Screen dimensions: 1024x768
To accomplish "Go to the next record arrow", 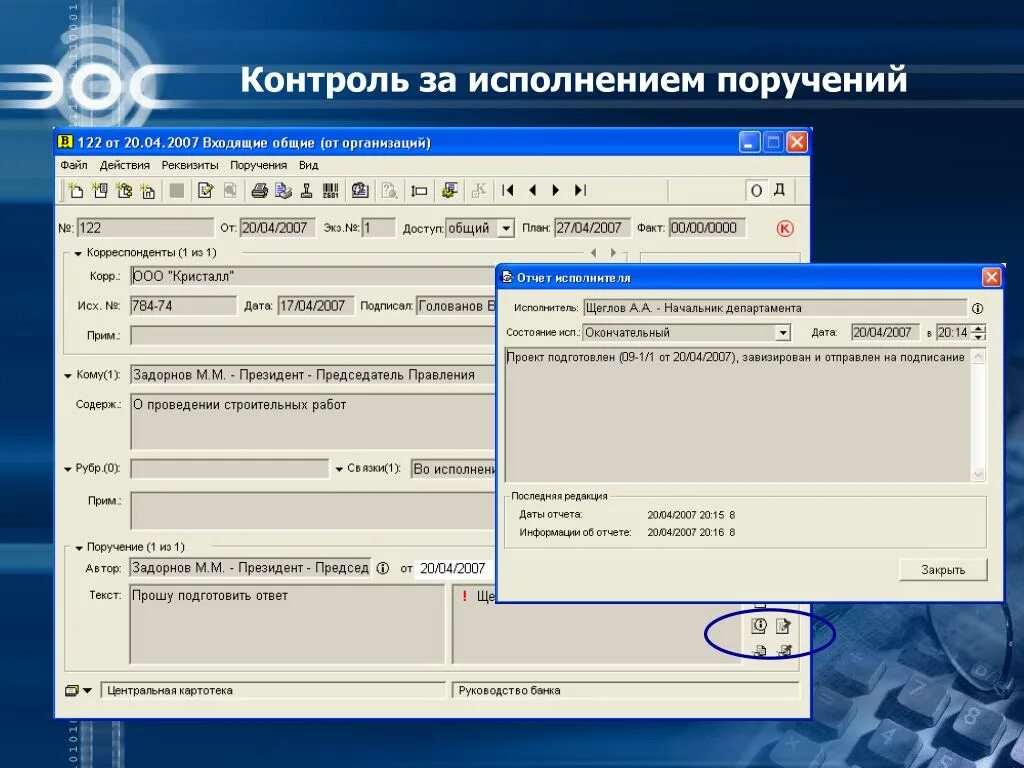I will (x=556, y=190).
